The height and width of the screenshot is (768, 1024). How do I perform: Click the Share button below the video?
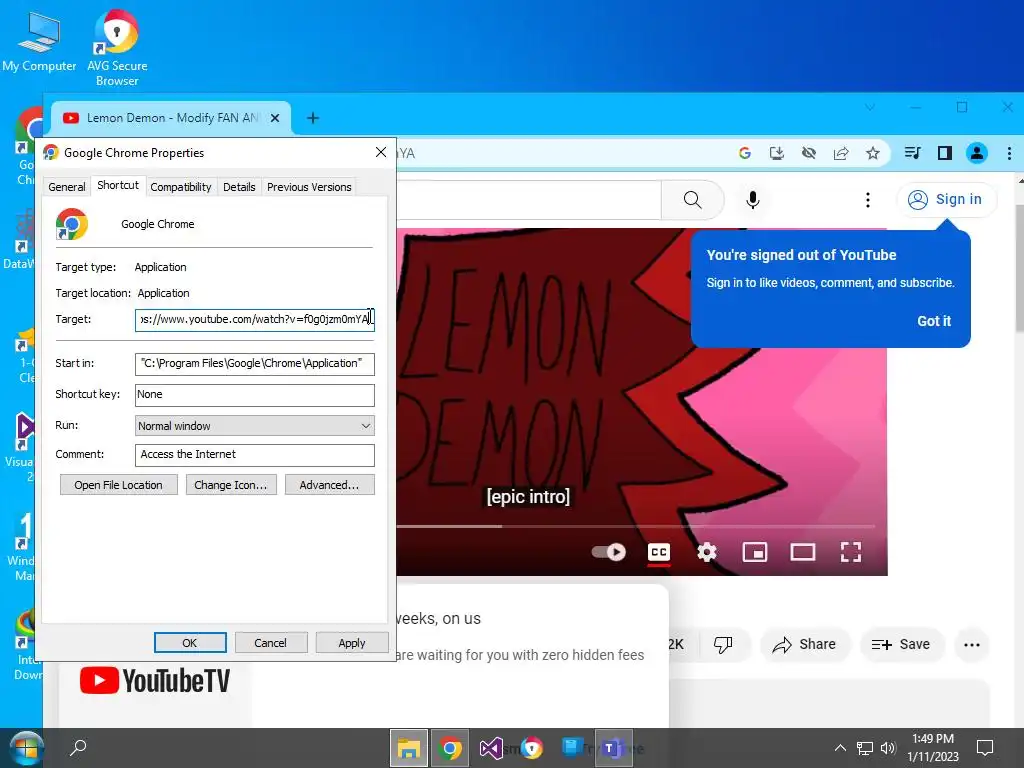805,645
